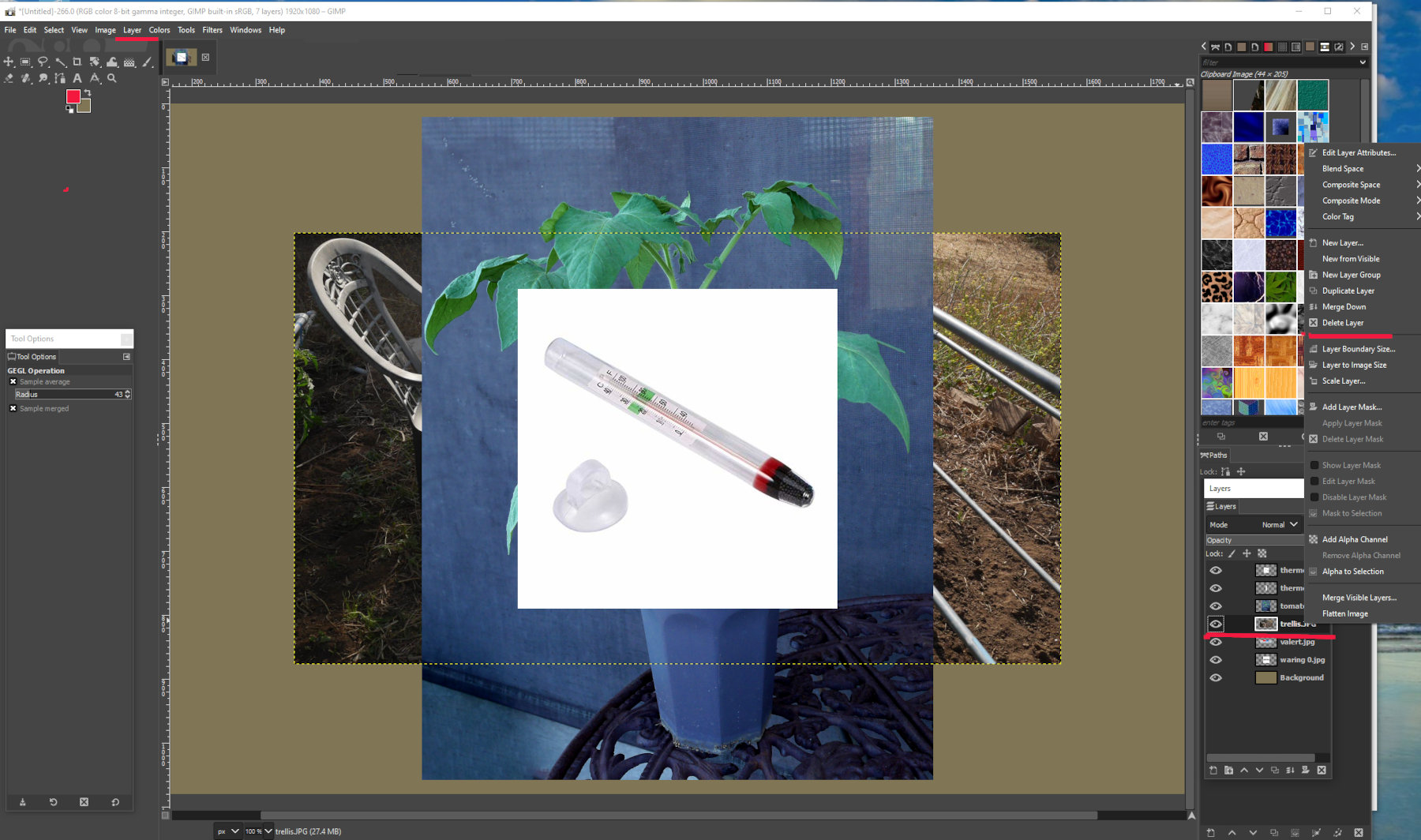Hide the Background layer
Viewport: 1421px width, 840px height.
point(1216,677)
